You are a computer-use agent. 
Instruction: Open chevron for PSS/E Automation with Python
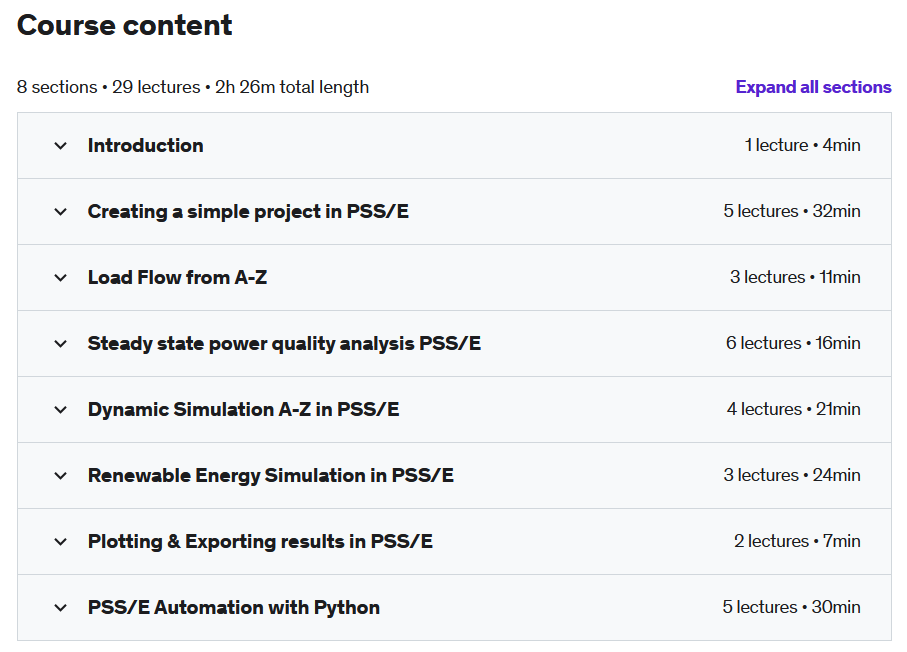(60, 607)
